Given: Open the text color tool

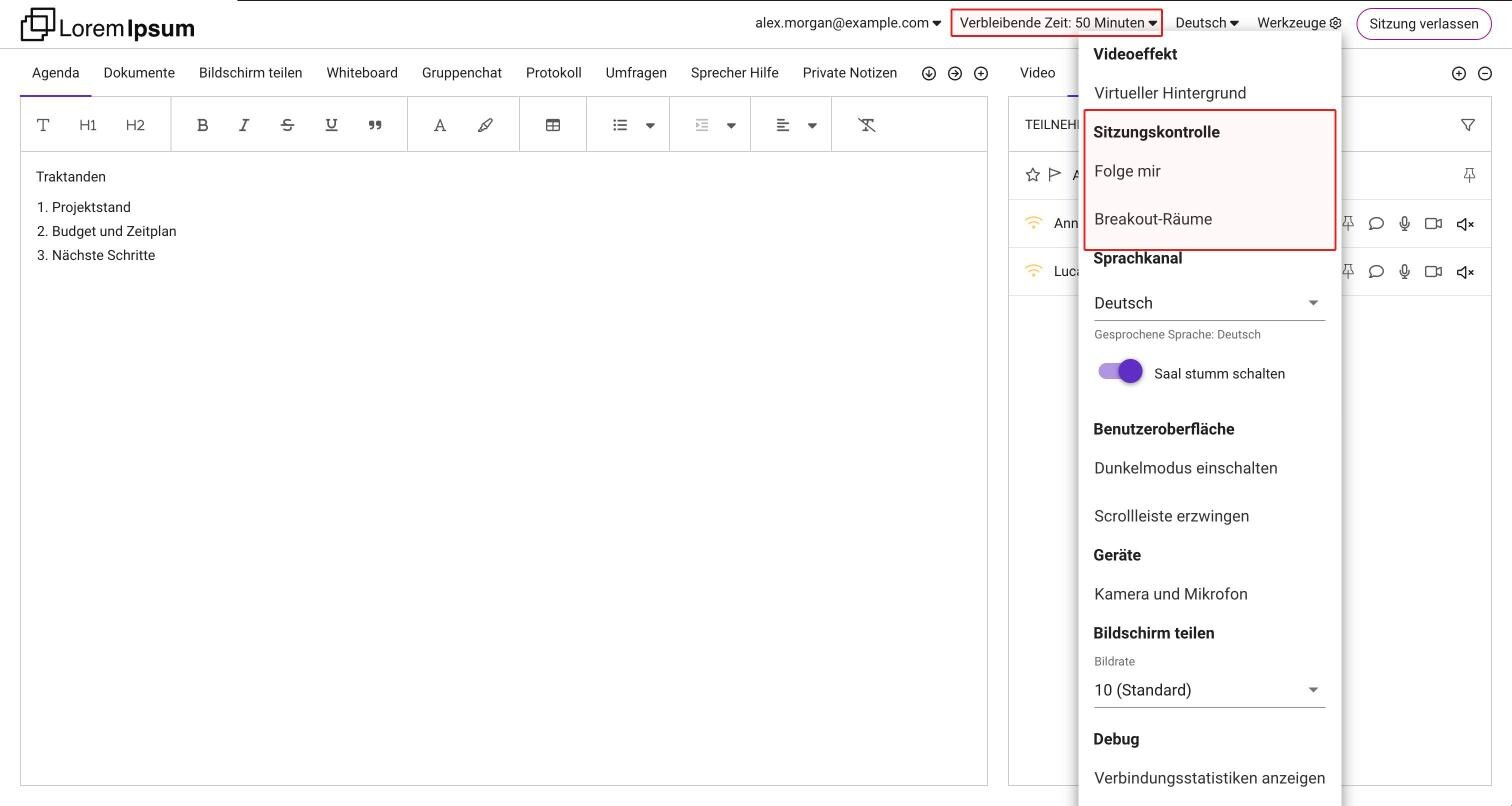Looking at the screenshot, I should [x=439, y=125].
